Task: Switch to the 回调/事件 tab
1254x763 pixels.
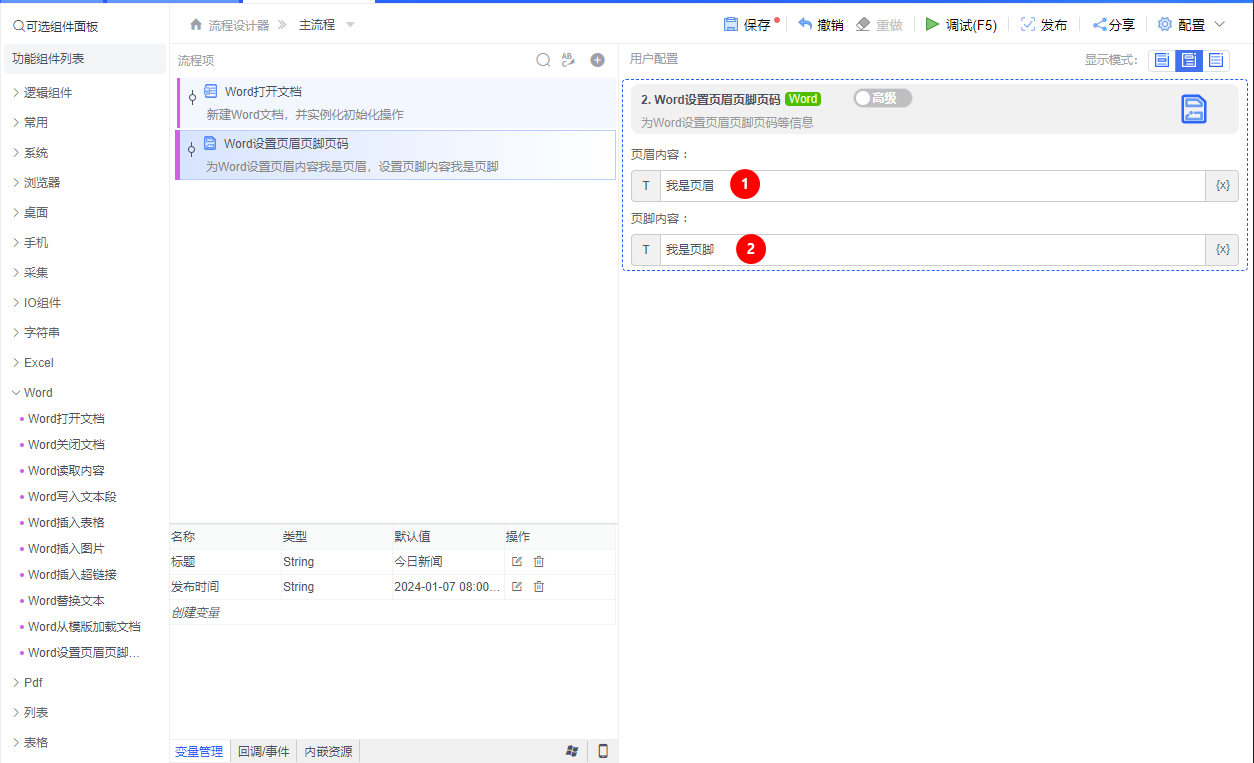Action: pyautogui.click(x=263, y=750)
